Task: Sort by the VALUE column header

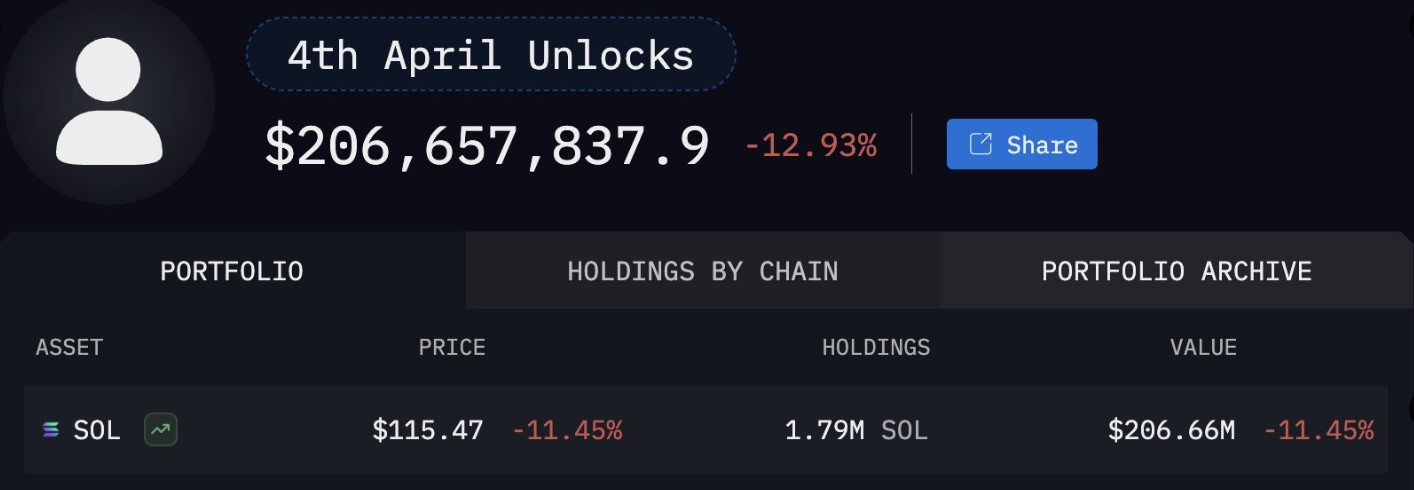Action: click(x=1204, y=347)
